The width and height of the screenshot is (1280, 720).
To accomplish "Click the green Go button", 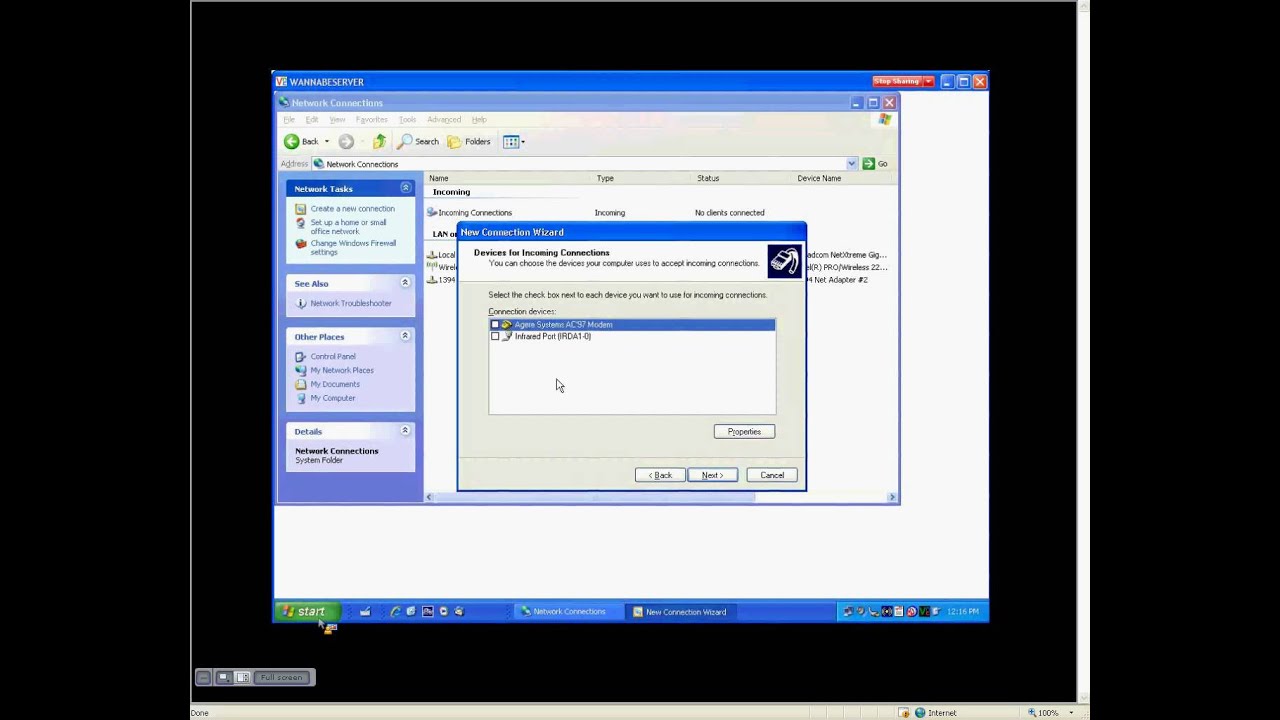I will pos(875,164).
